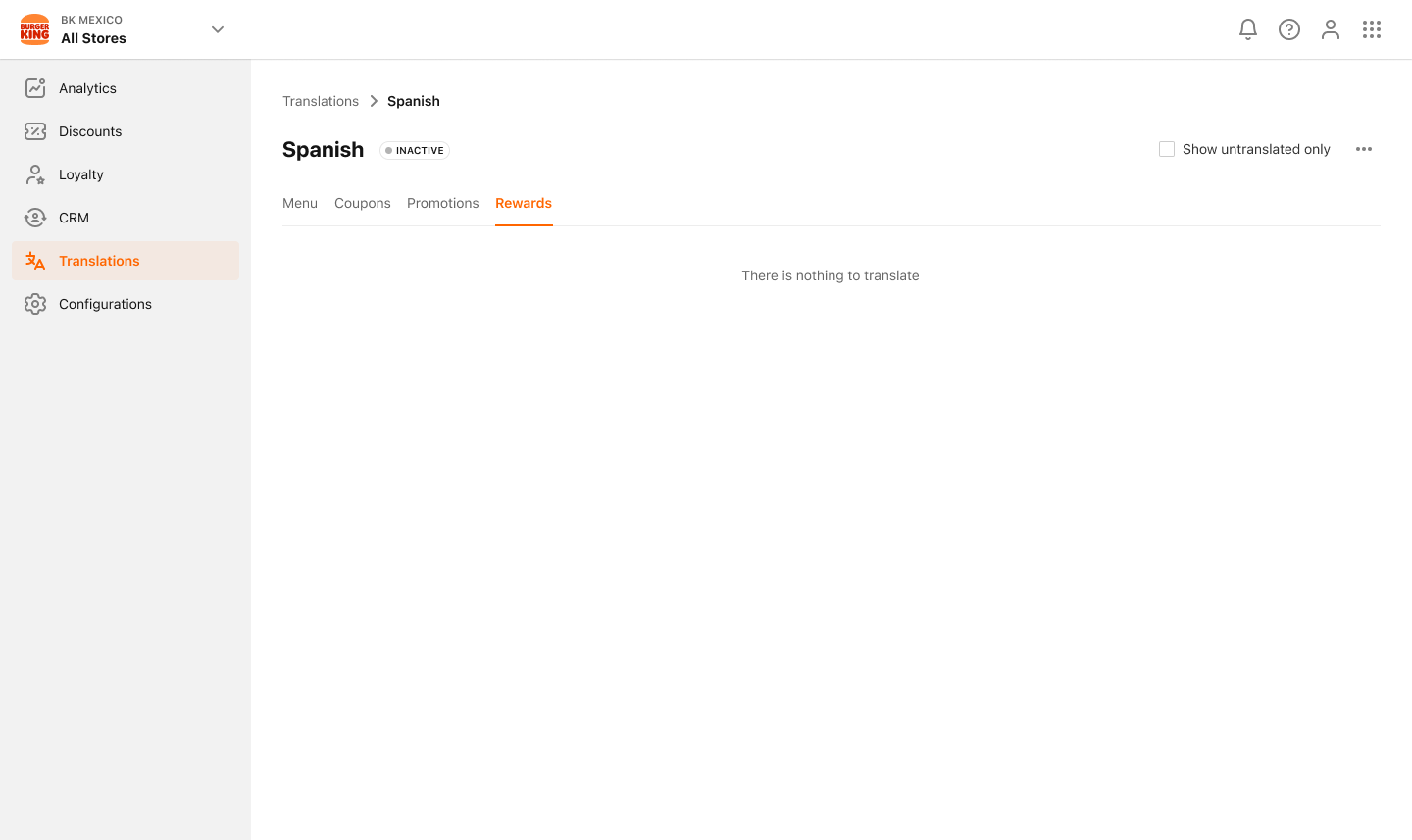Click the BK MEXICO All Stores label
Screen dimensions: 1412x840
pos(94,29)
